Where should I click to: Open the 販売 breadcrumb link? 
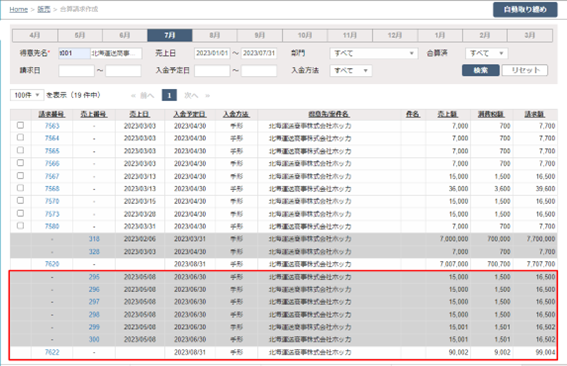[x=44, y=9]
